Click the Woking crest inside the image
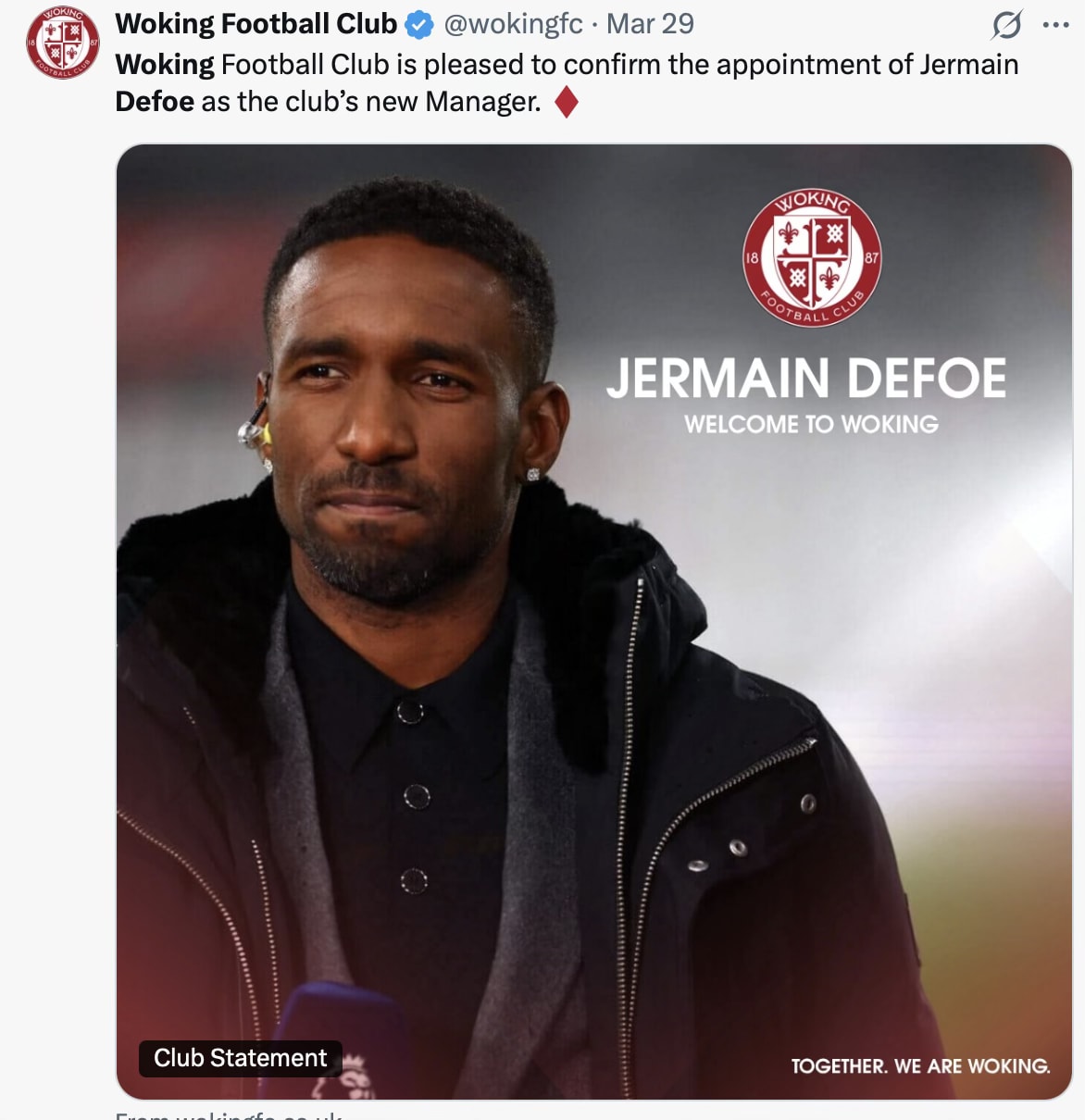The image size is (1085, 1120). tap(812, 258)
